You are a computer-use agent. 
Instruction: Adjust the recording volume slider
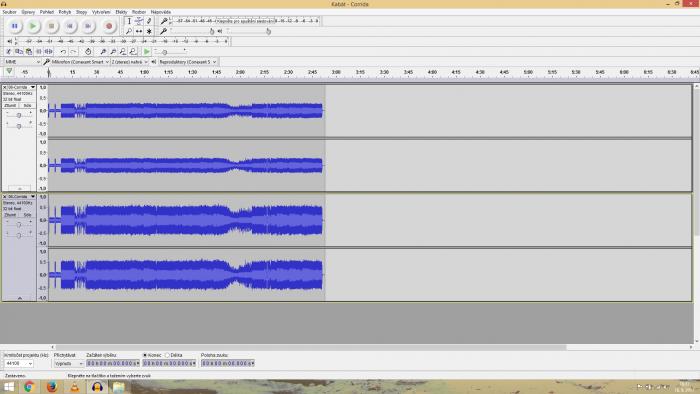192,31
